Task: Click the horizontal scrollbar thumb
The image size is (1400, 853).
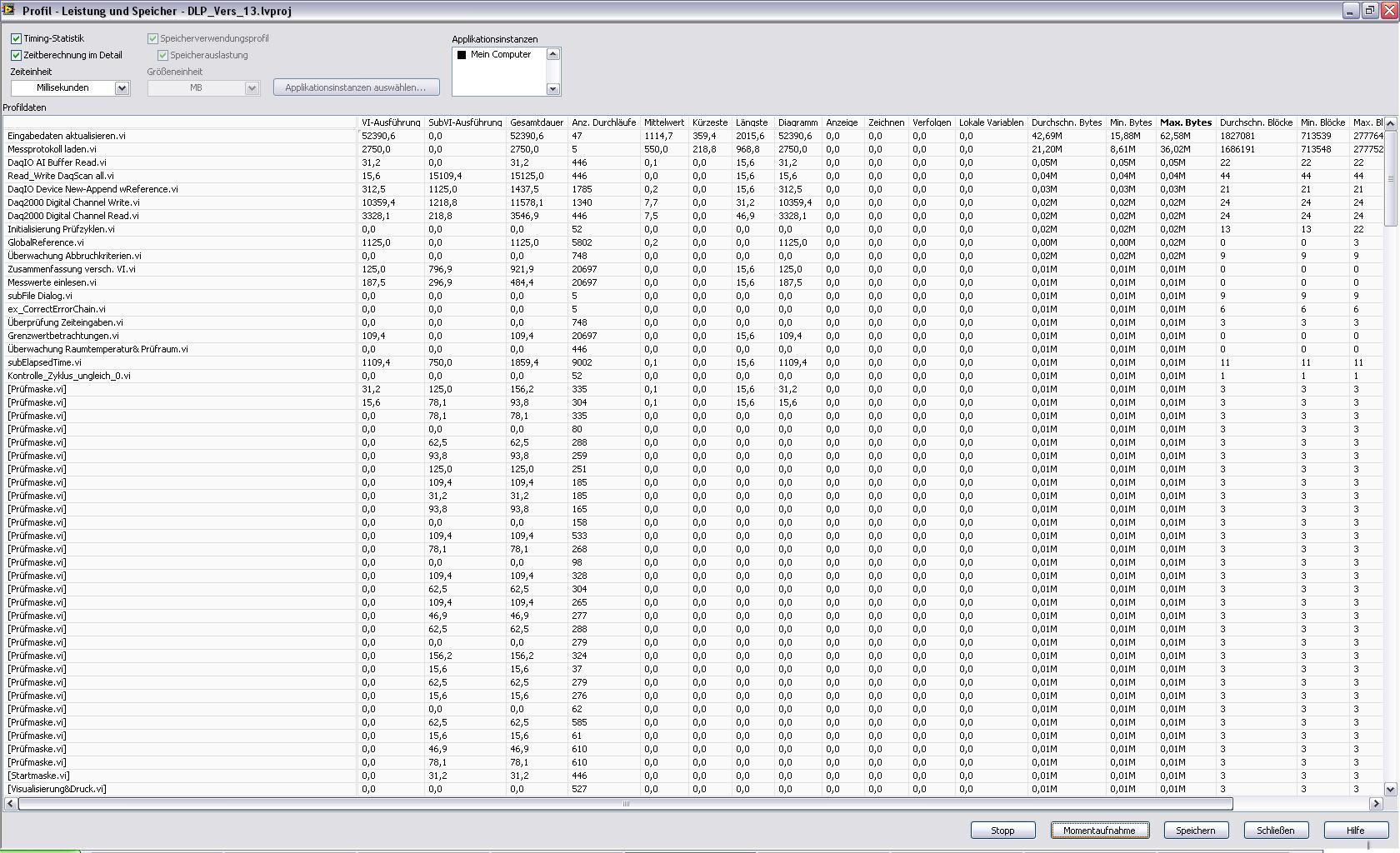Action: click(626, 804)
